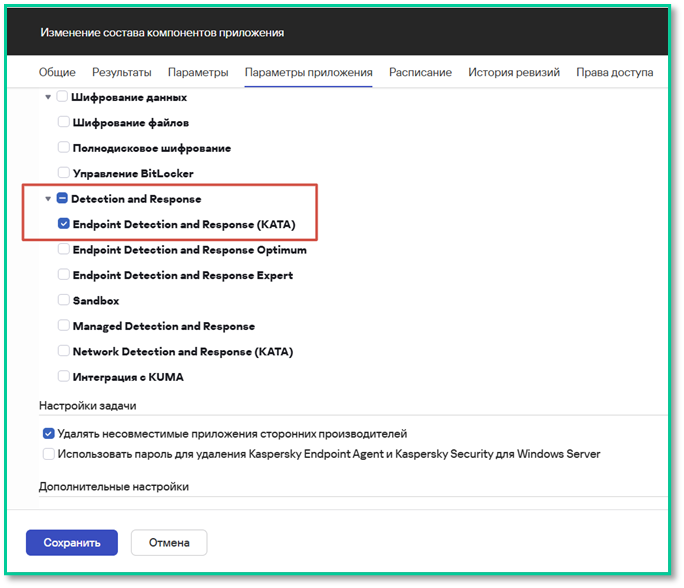Collapse the Шифрование данных group

(48, 97)
